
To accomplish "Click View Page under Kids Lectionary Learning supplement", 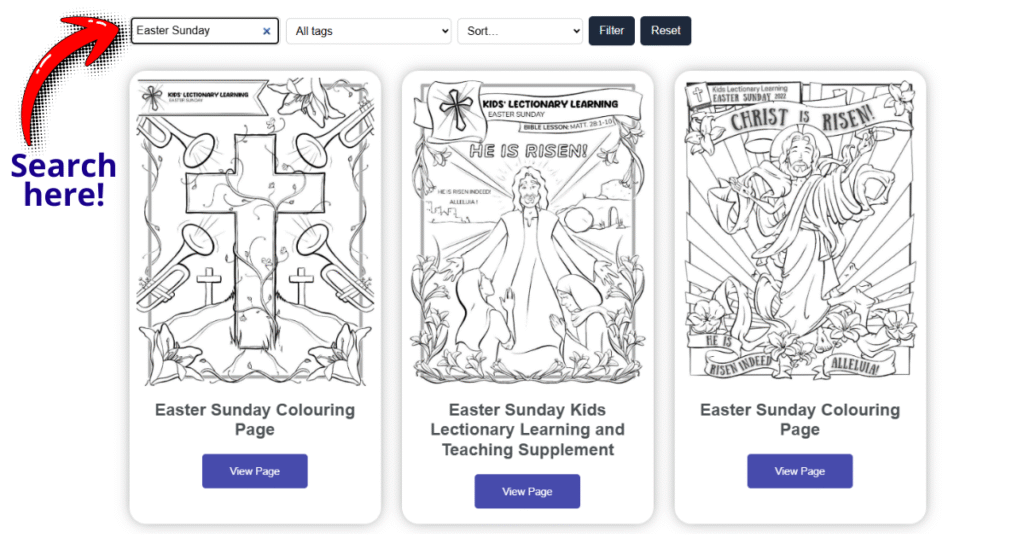I will click(x=527, y=491).
